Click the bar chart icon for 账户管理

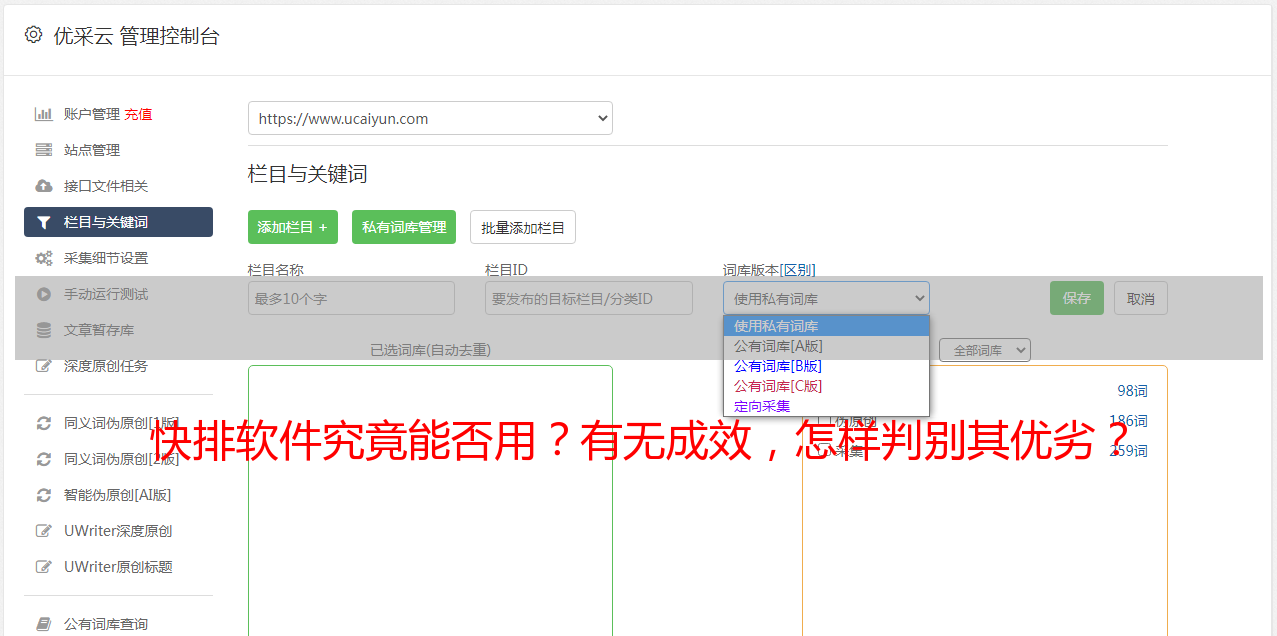[44, 114]
